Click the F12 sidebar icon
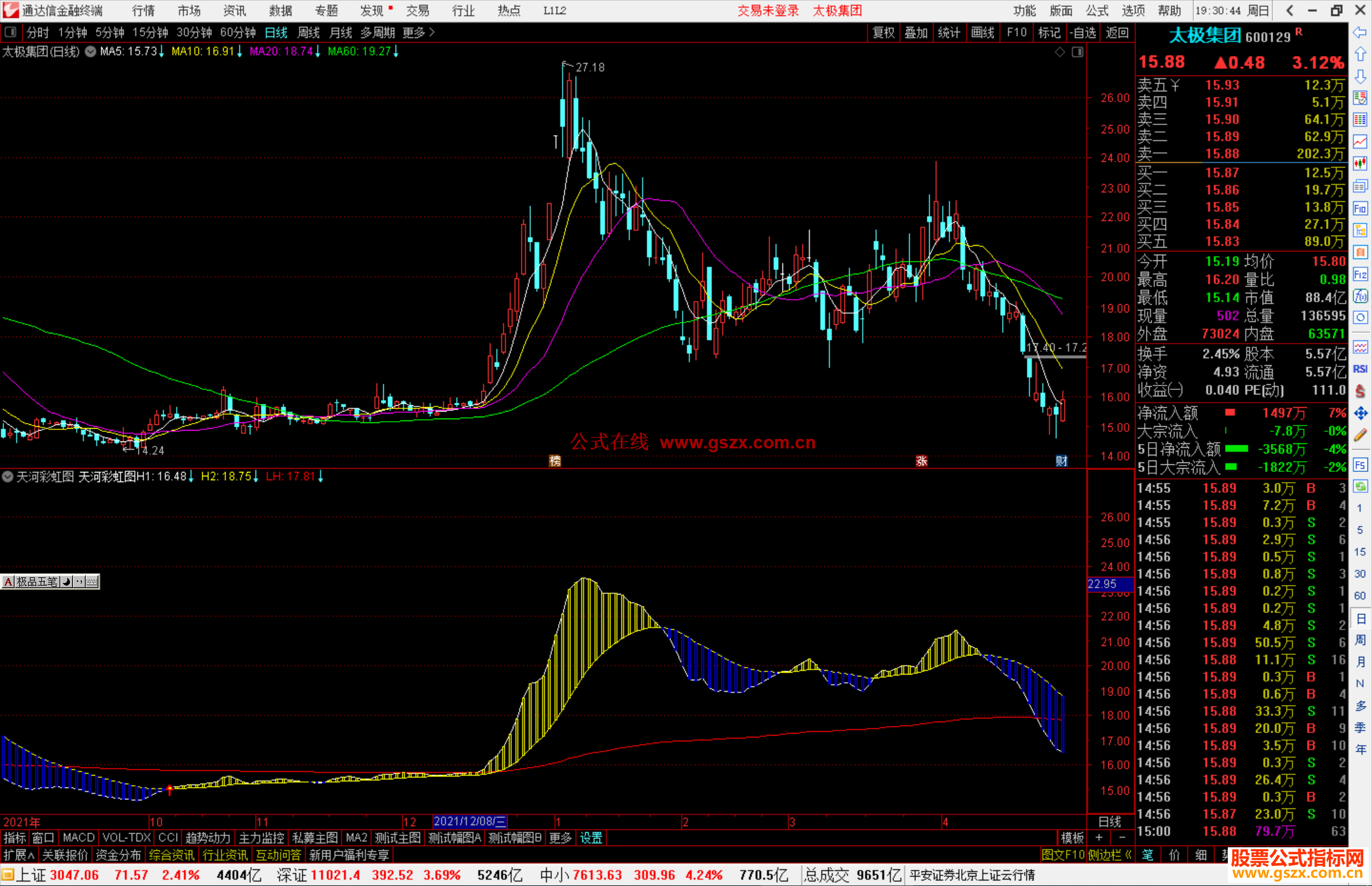Viewport: 1372px width, 886px height. tap(1360, 274)
